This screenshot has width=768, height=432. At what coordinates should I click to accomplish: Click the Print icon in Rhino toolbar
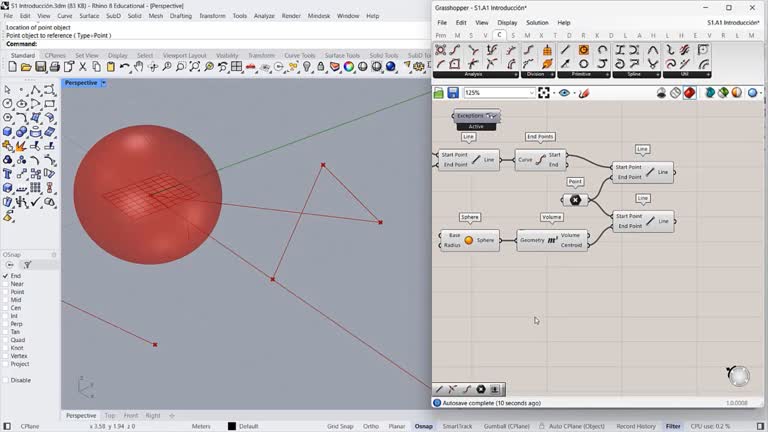53,67
